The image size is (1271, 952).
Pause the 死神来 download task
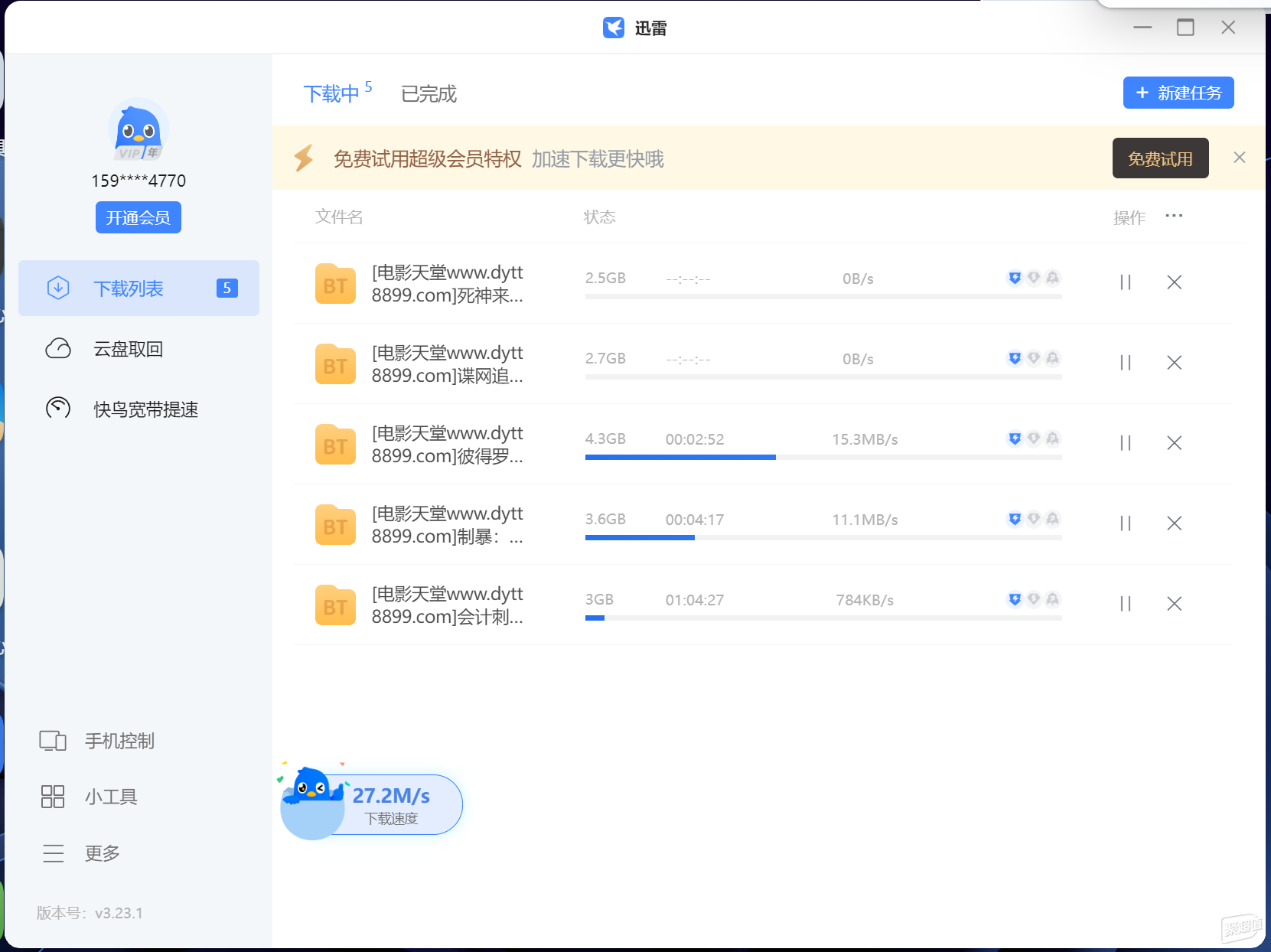pos(1125,282)
